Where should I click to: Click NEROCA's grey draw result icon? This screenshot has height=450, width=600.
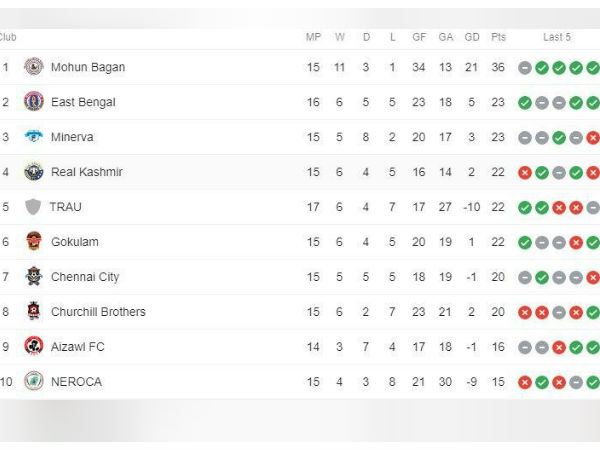tap(576, 382)
